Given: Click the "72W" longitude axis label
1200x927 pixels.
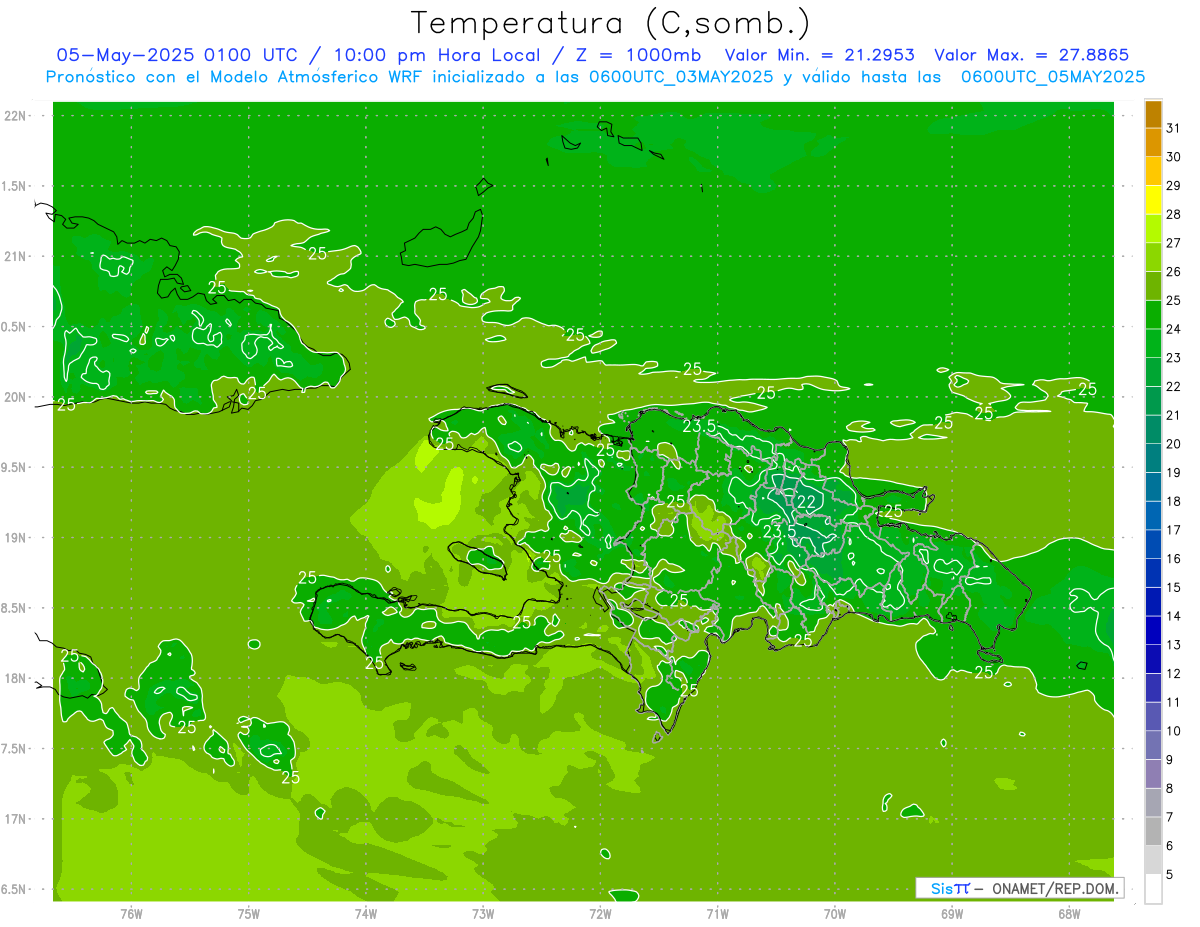Looking at the screenshot, I should (x=600, y=914).
